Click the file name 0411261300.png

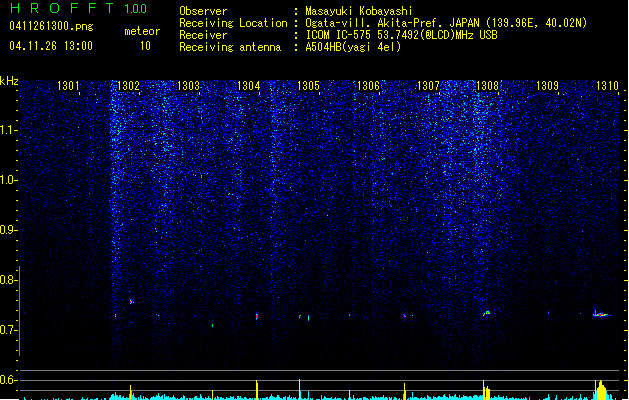[x=51, y=27]
